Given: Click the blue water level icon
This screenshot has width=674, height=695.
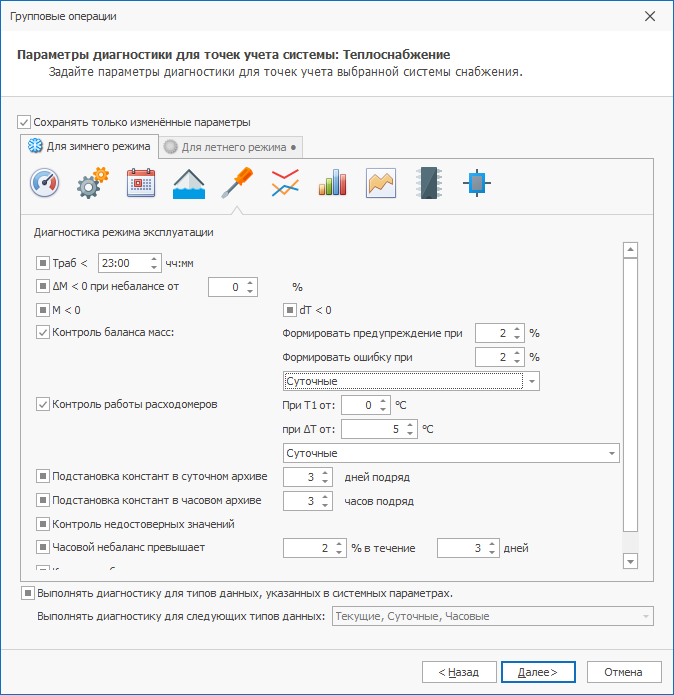Looking at the screenshot, I should point(189,183).
